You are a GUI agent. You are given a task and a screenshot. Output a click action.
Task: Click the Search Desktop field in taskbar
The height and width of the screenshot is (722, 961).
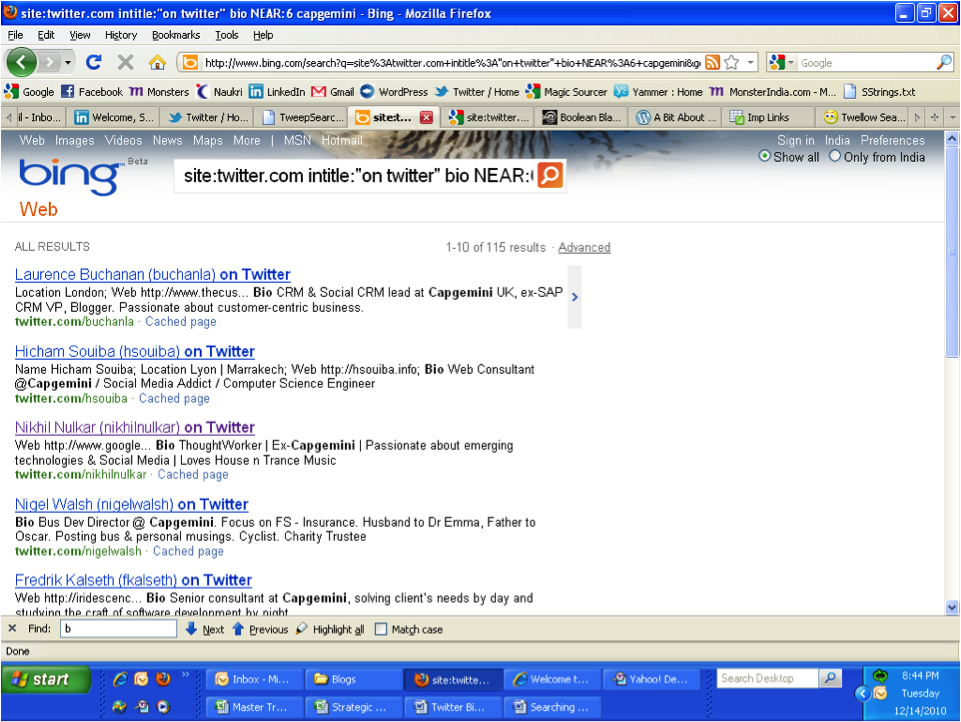(767, 678)
